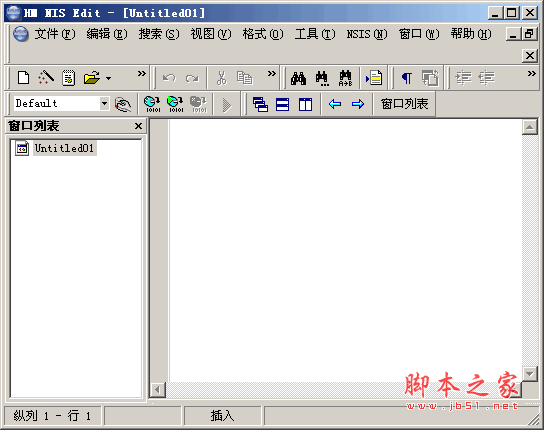
Task: Tile windows horizontally icon
Action: pyautogui.click(x=282, y=104)
